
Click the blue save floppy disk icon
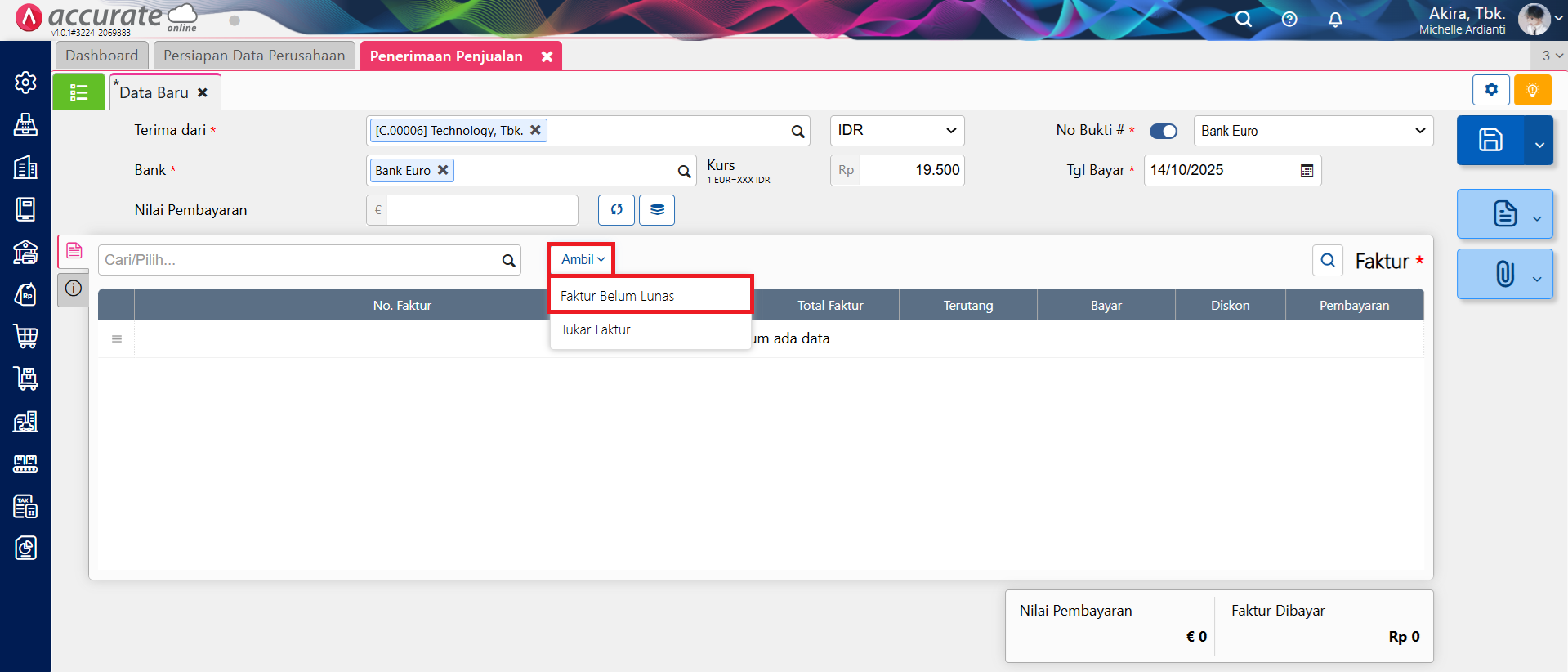pyautogui.click(x=1490, y=140)
